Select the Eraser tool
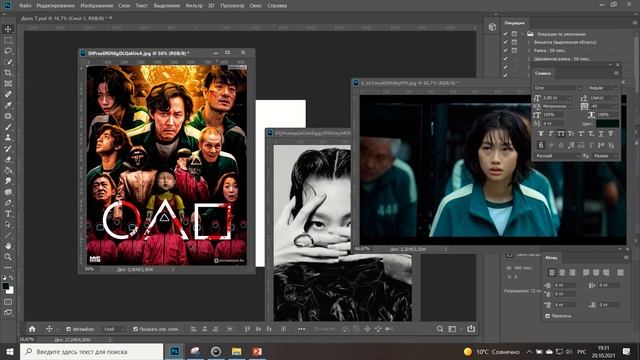The image size is (640, 360). [x=8, y=159]
